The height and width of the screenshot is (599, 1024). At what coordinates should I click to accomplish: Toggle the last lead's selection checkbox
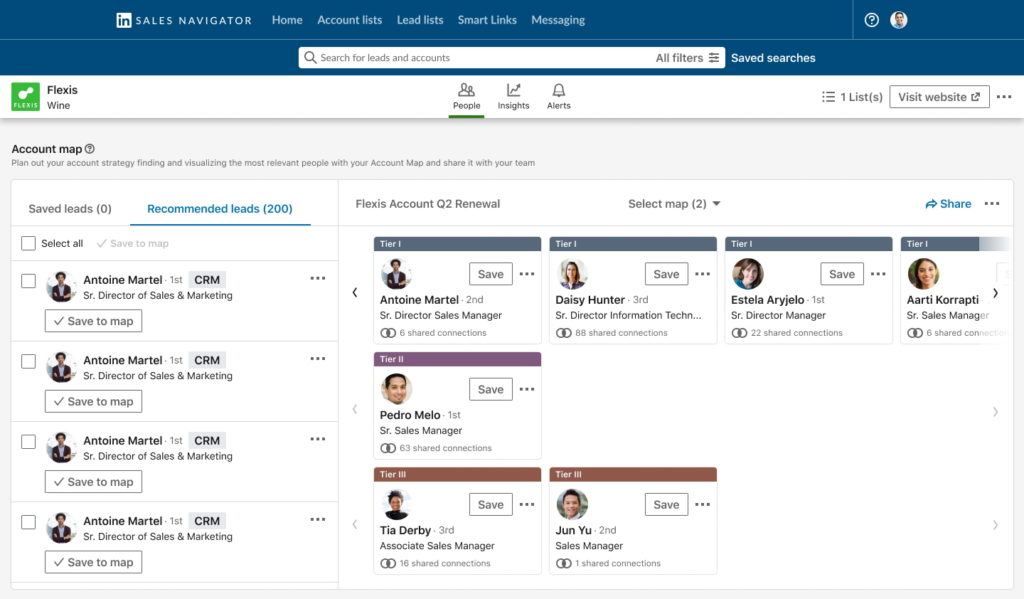click(x=28, y=522)
